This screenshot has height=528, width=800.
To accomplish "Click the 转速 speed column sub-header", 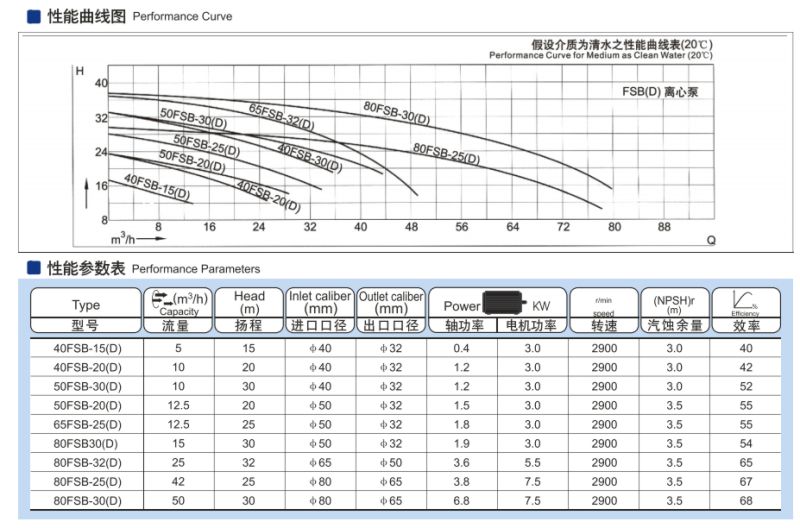I will [603, 326].
